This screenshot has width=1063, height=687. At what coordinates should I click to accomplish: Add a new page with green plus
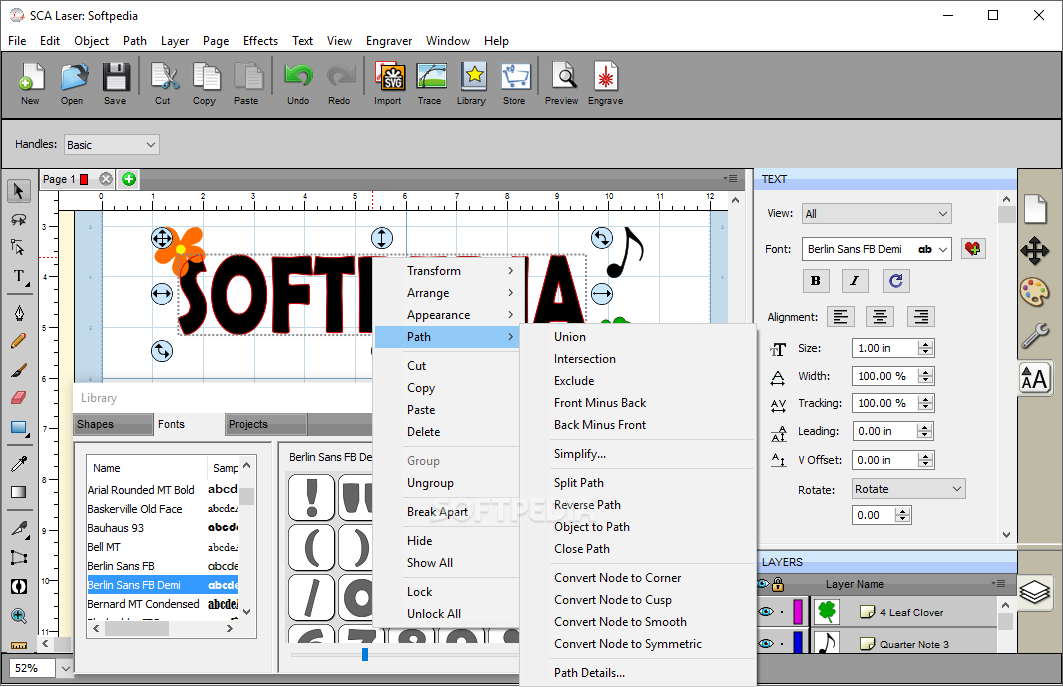point(129,179)
